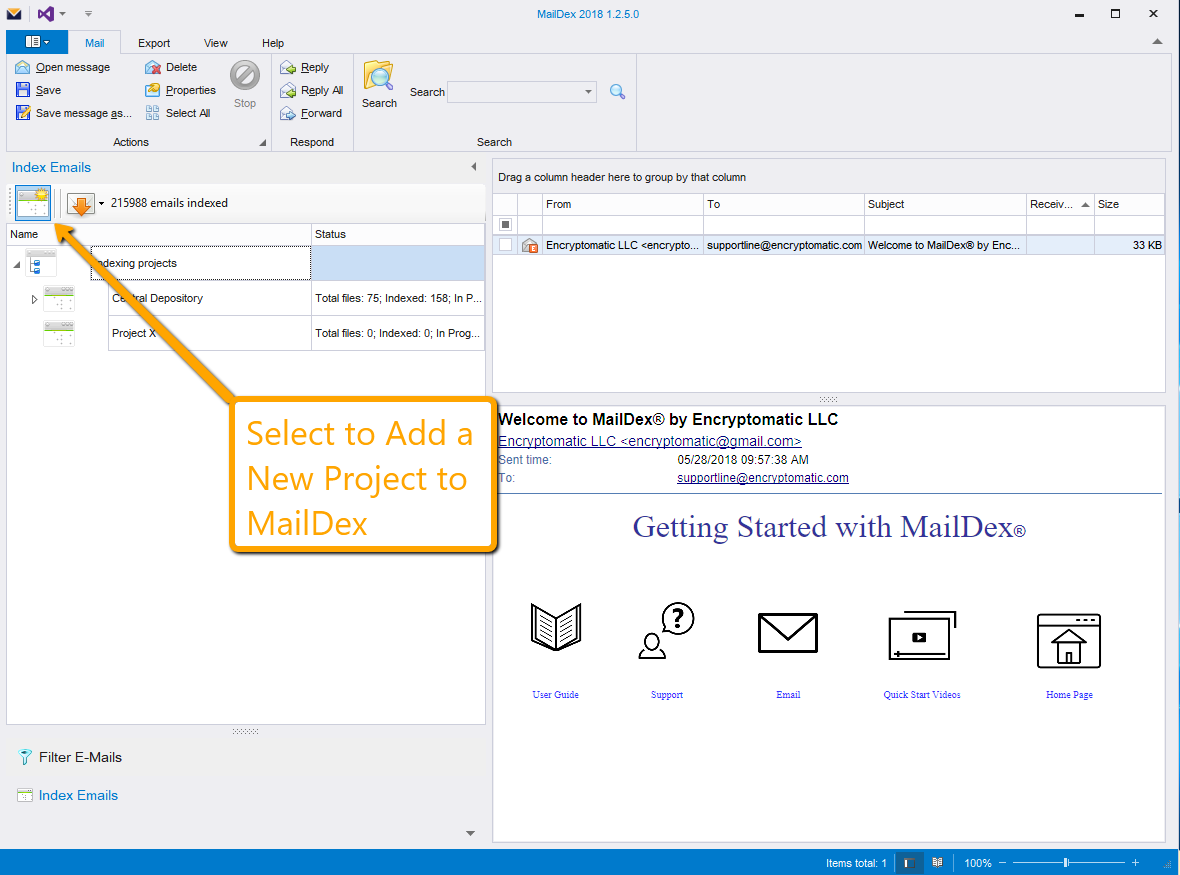
Task: Open the Actions group dialog launcher
Action: pyautogui.click(x=263, y=142)
